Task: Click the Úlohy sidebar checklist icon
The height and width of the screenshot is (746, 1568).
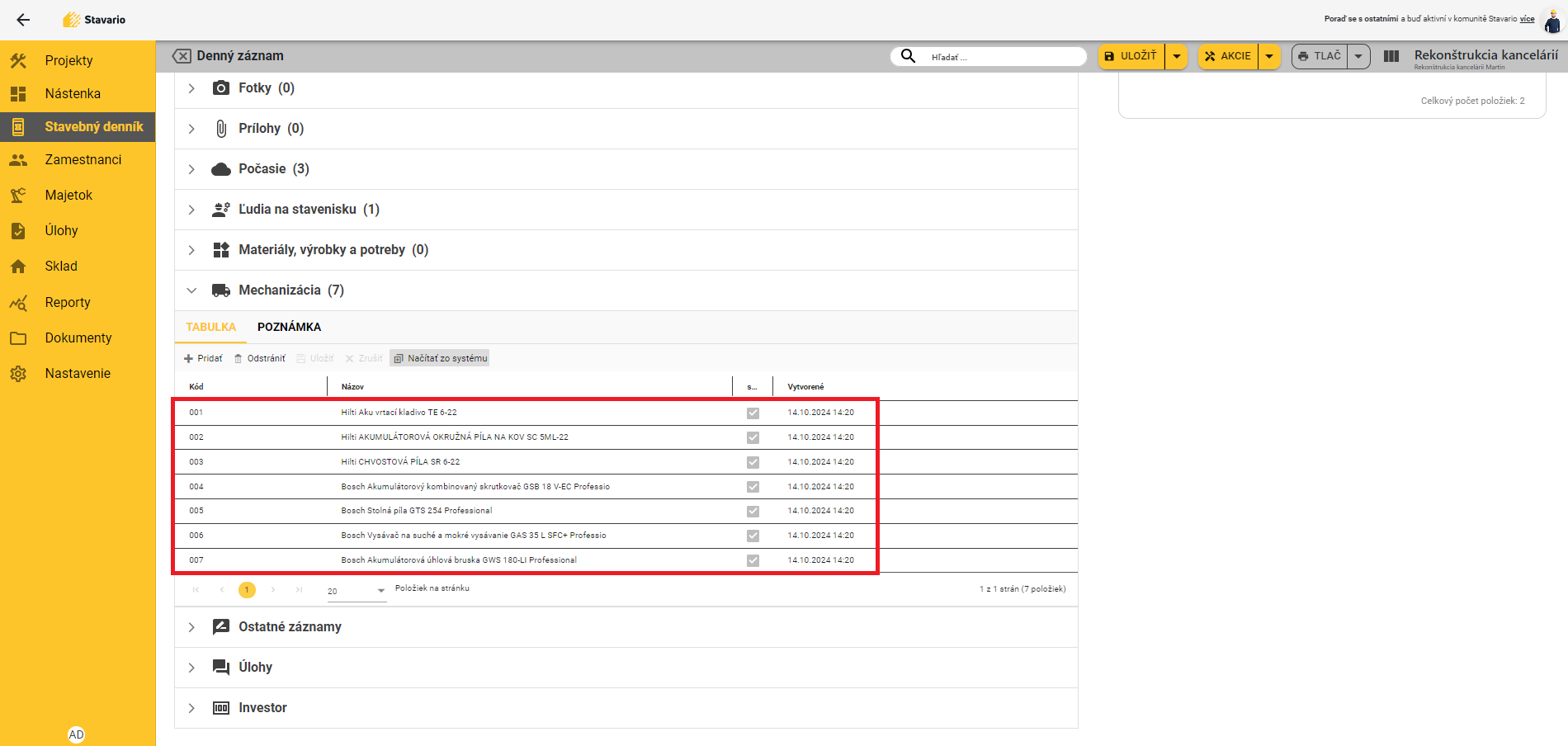Action: pos(18,230)
